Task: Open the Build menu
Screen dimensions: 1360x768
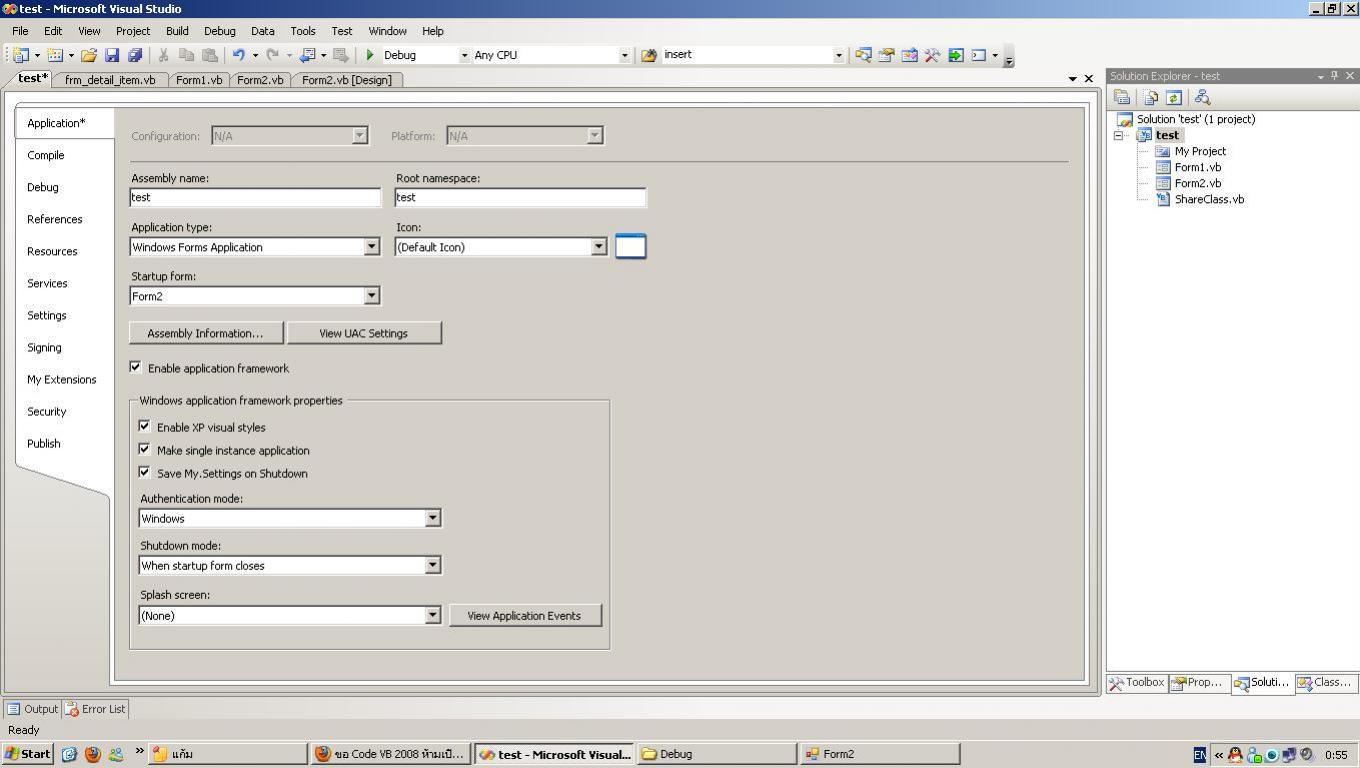Action: click(x=177, y=31)
